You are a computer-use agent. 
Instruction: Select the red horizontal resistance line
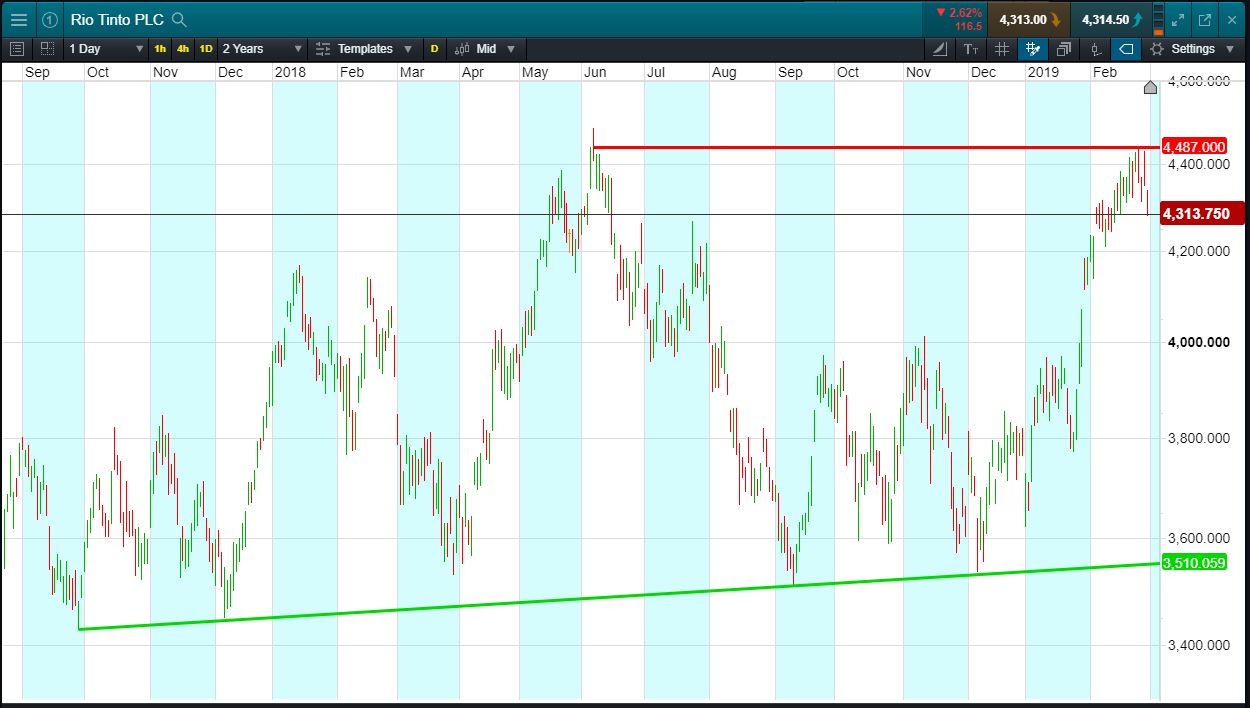(876, 147)
